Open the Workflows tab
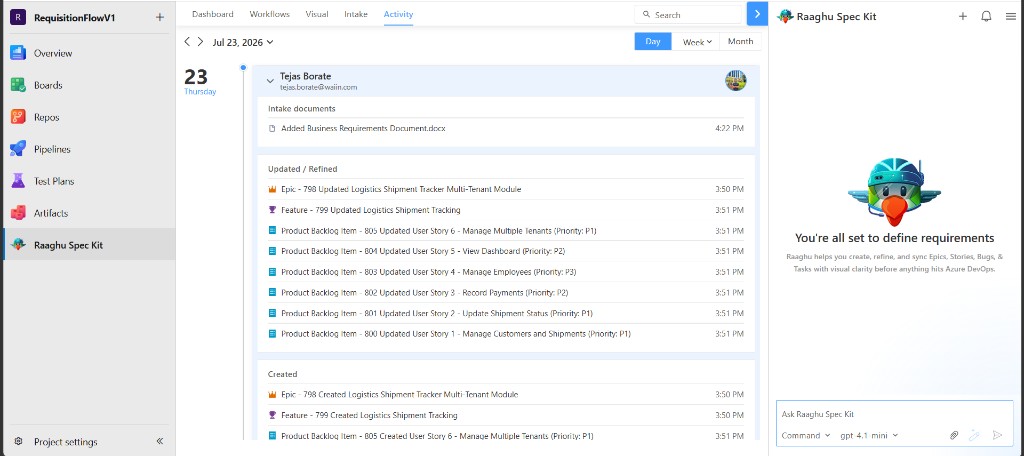 [x=270, y=14]
